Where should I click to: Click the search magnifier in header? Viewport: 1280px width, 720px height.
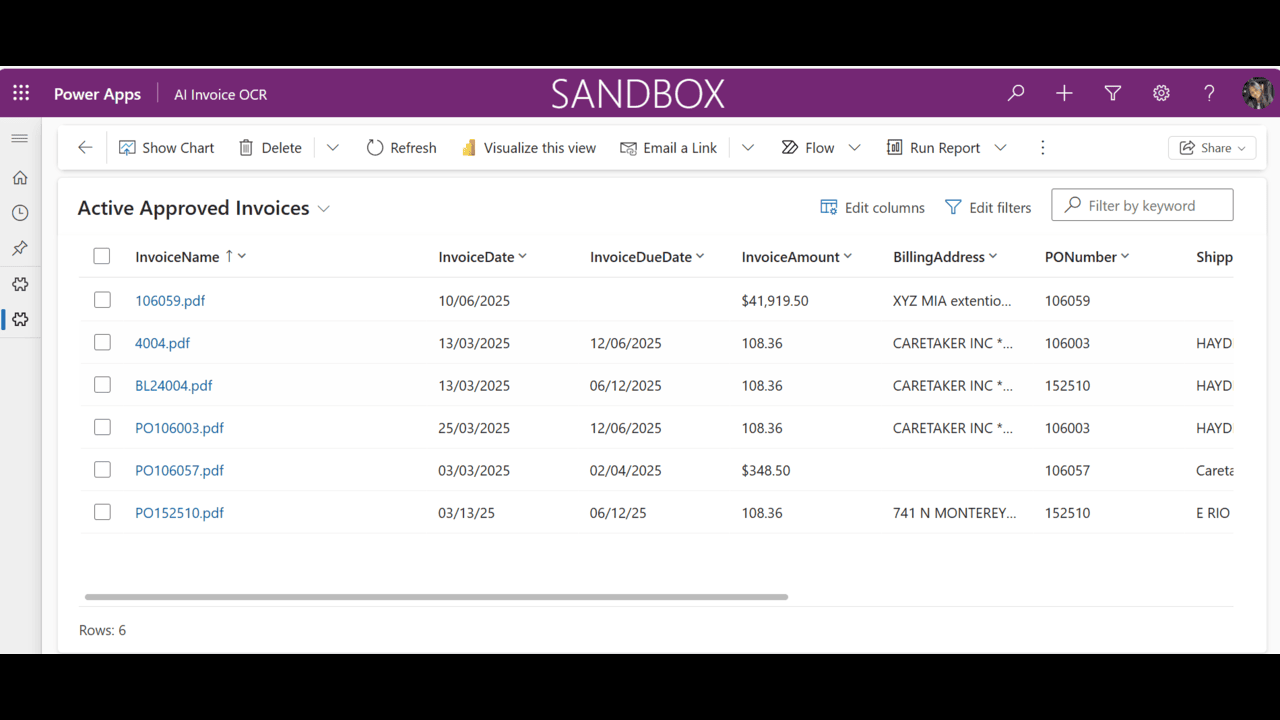point(1016,93)
